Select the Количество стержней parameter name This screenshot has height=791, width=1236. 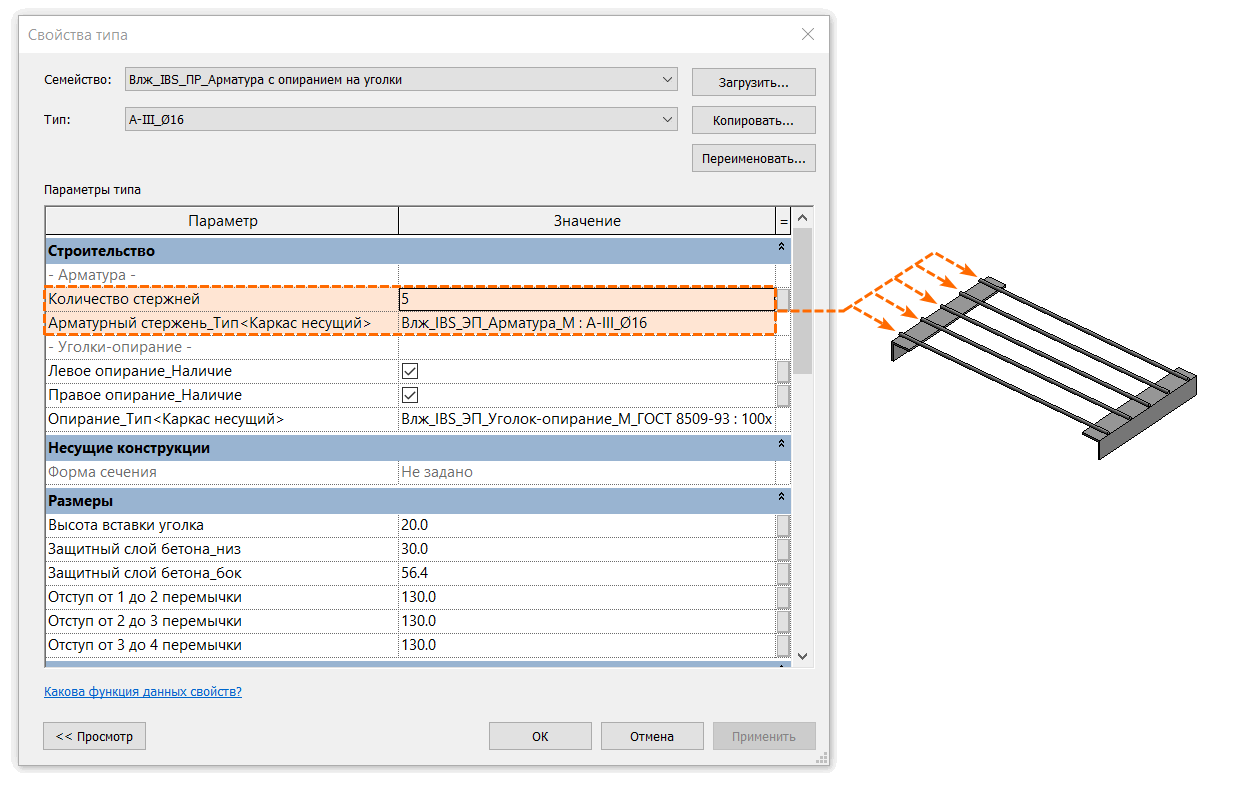(x=124, y=299)
